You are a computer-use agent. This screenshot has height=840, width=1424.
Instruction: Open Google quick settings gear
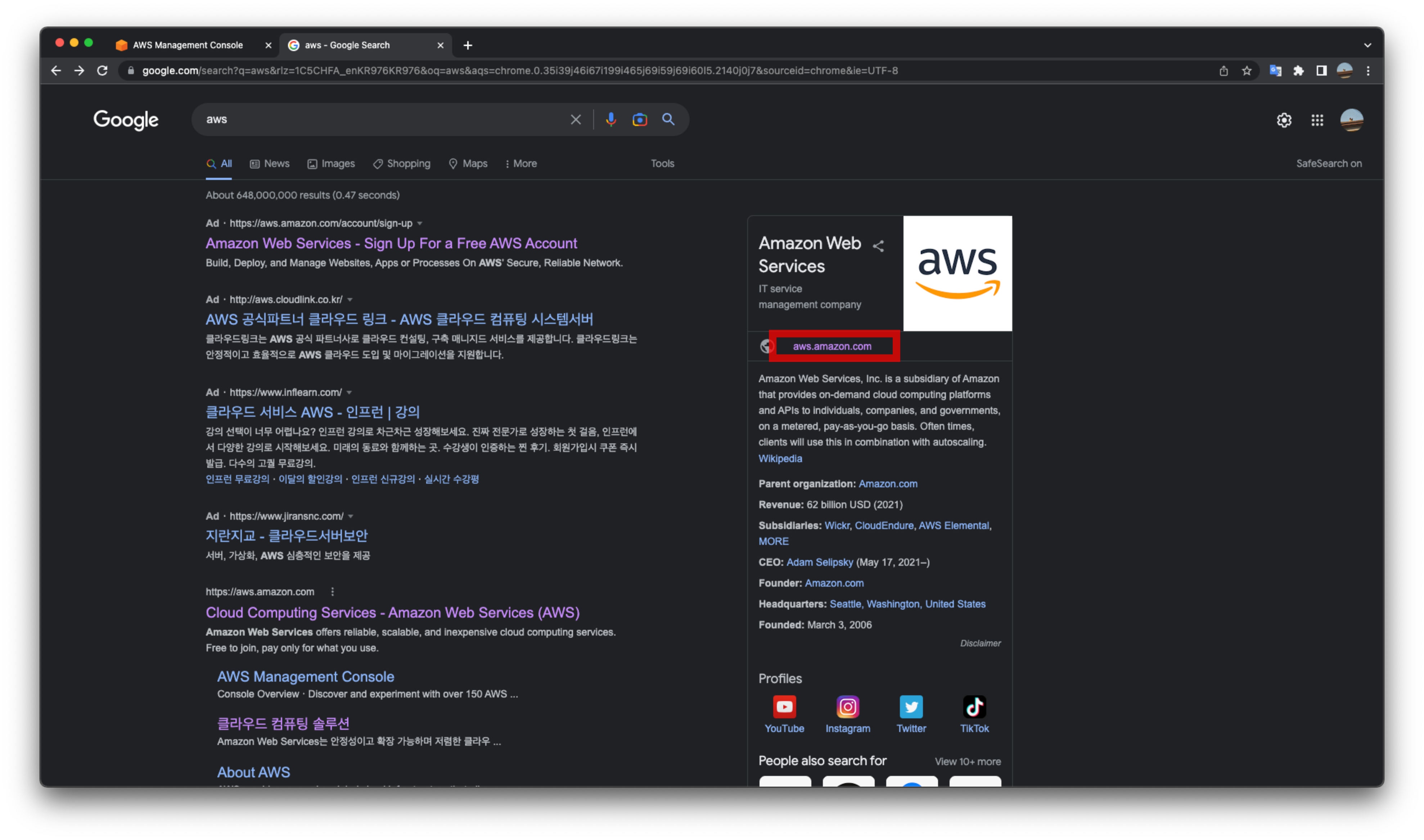click(1284, 120)
